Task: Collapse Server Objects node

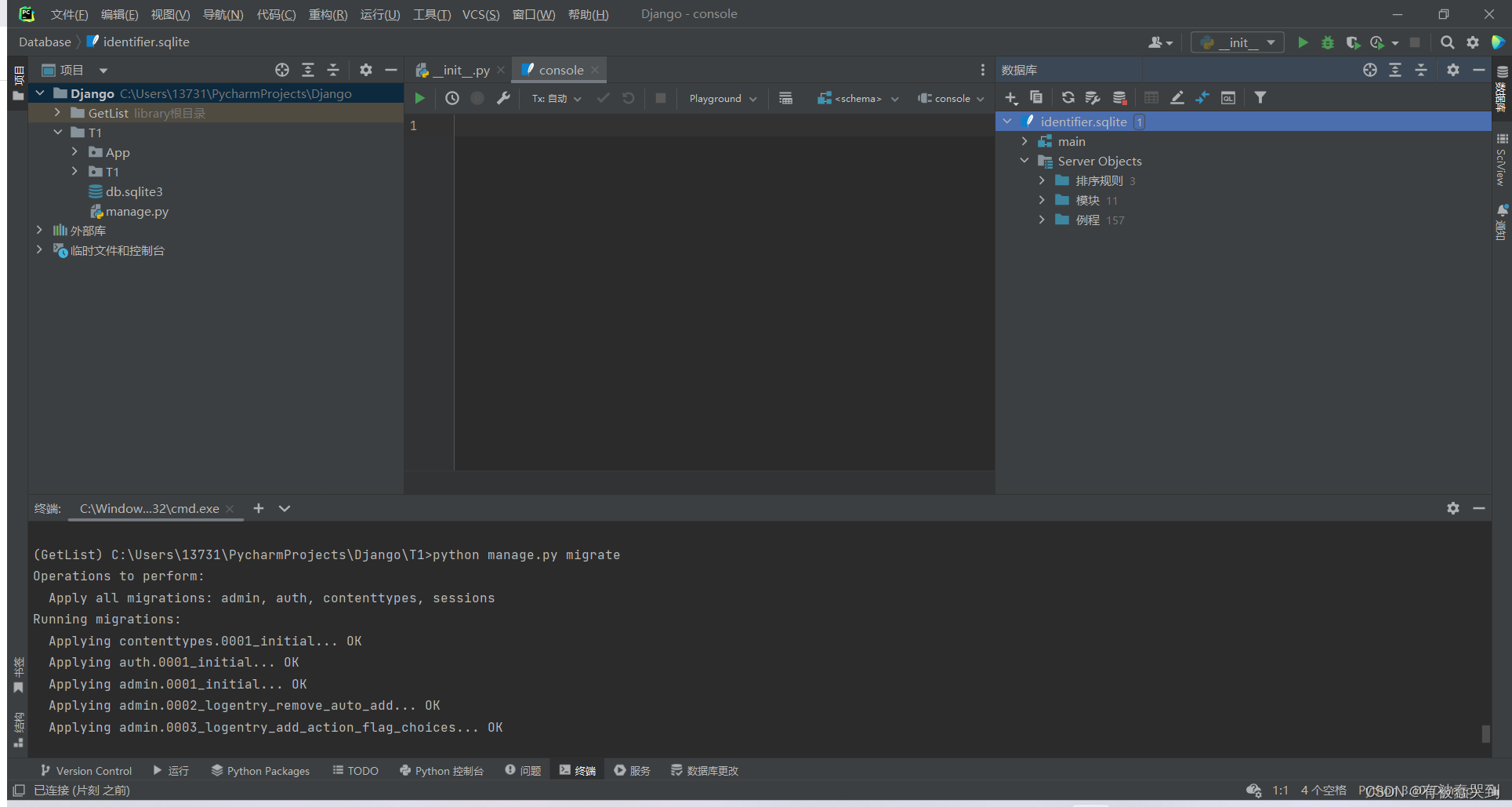Action: [x=1024, y=161]
